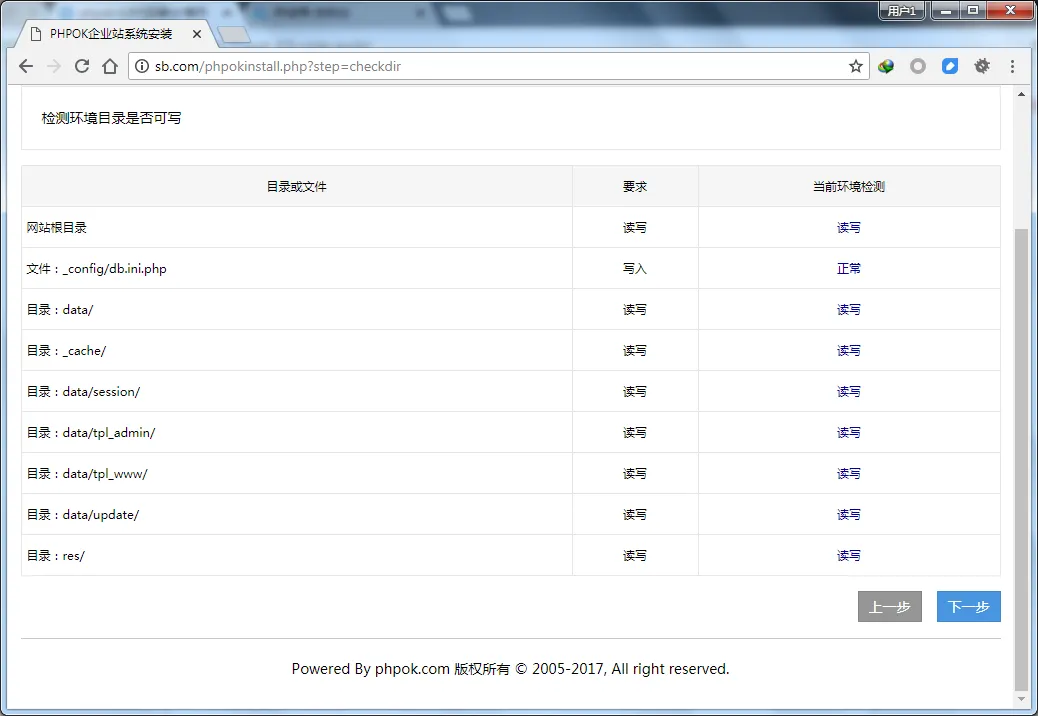Click the scrollbar up arrow

click(x=1021, y=94)
